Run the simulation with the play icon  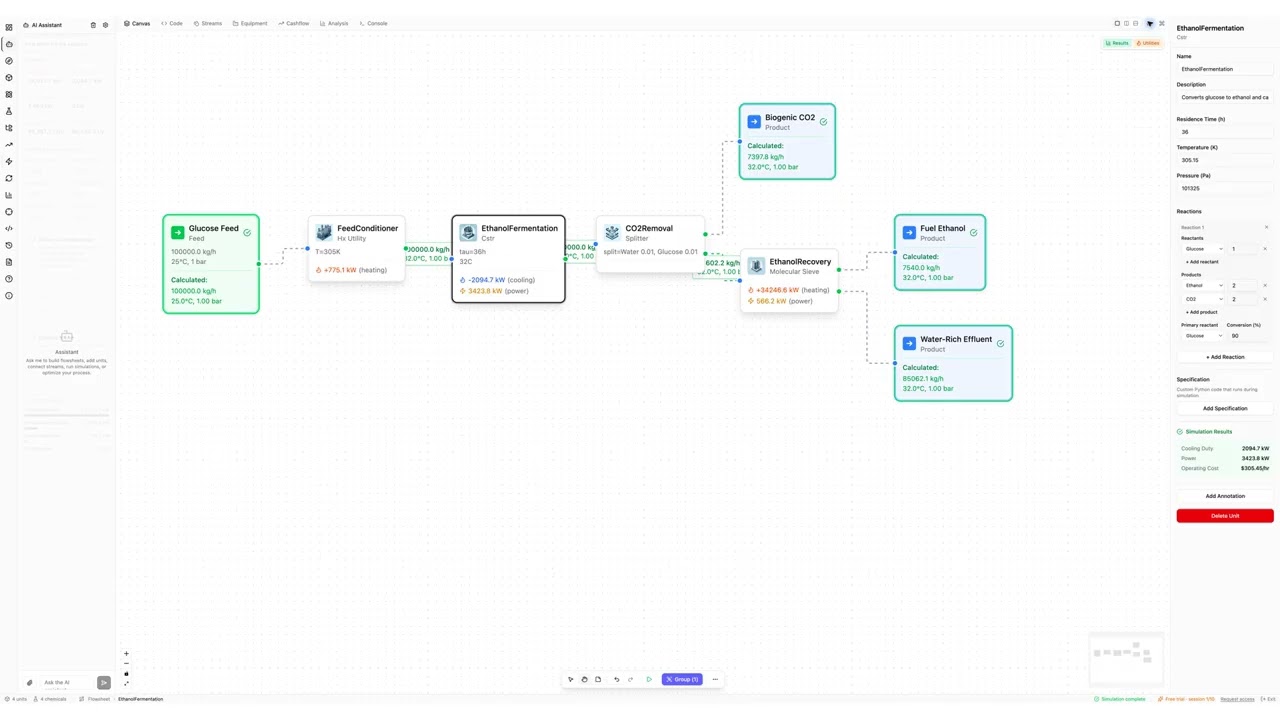click(x=649, y=679)
